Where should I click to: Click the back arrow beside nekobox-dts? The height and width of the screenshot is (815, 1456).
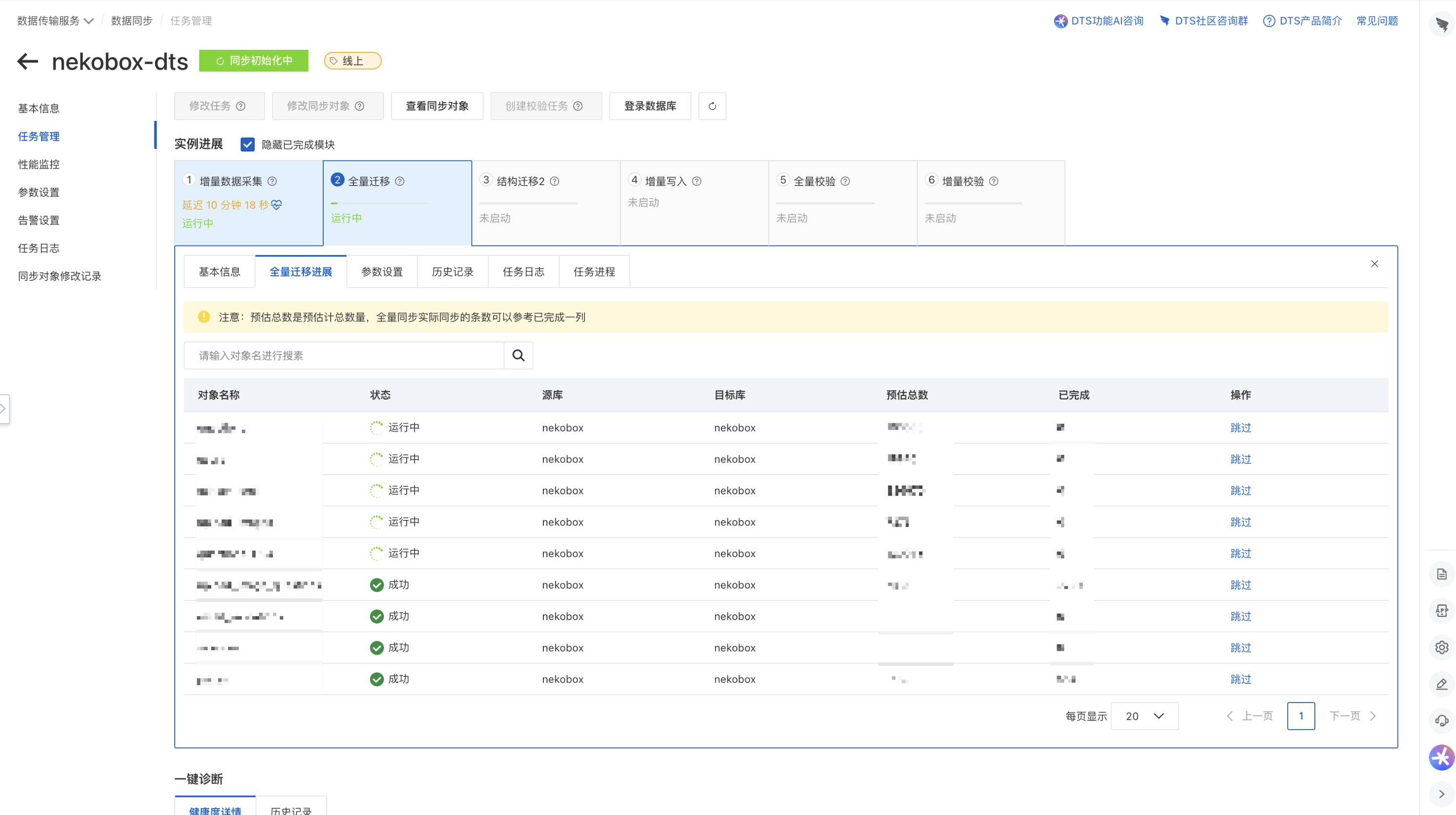(x=27, y=61)
